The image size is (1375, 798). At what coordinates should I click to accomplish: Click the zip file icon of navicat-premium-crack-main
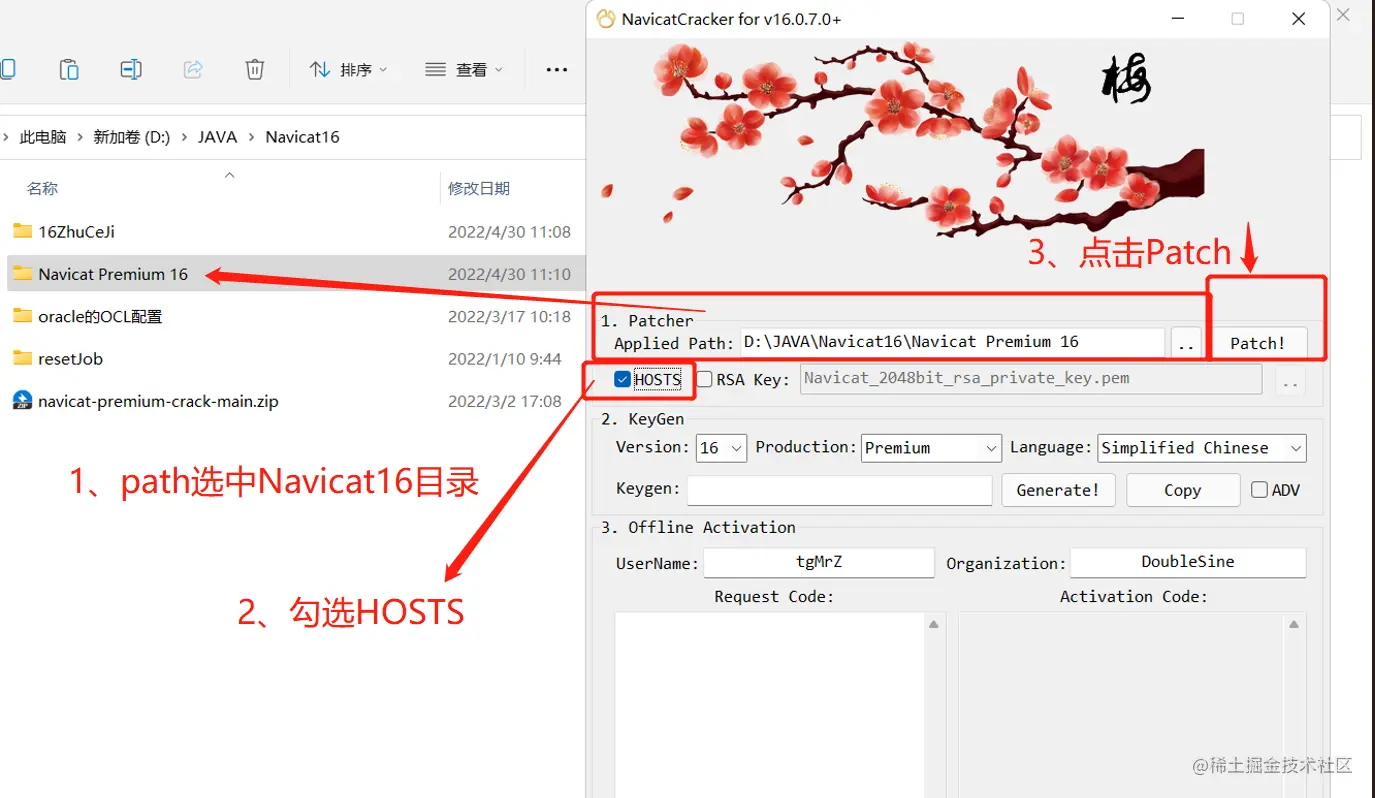23,401
